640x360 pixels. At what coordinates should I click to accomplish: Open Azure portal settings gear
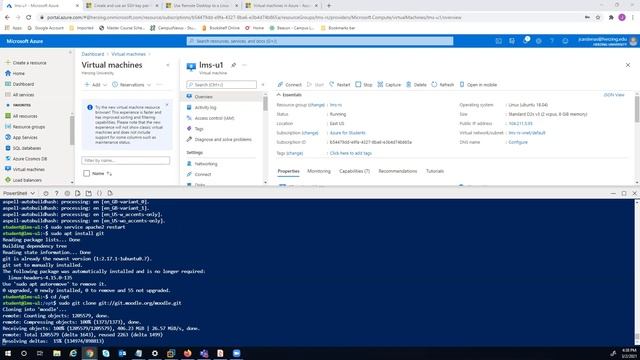539,41
